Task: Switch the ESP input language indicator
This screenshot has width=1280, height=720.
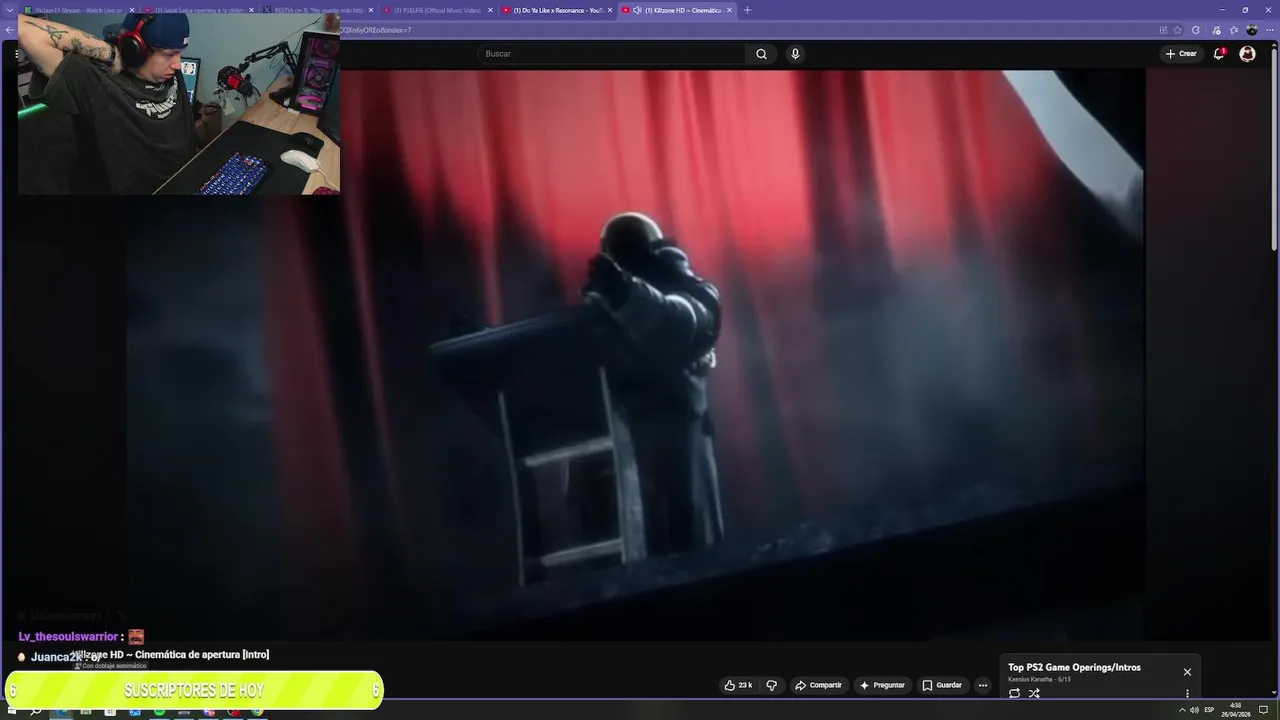Action: (1209, 710)
